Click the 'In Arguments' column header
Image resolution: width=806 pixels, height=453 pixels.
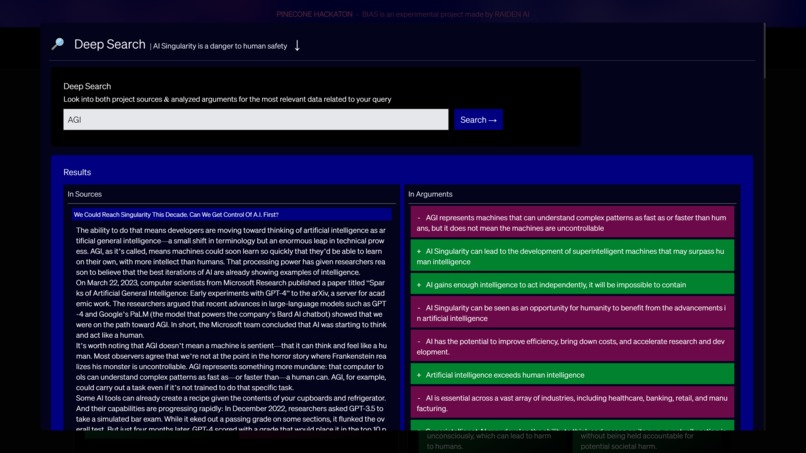[x=430, y=194]
